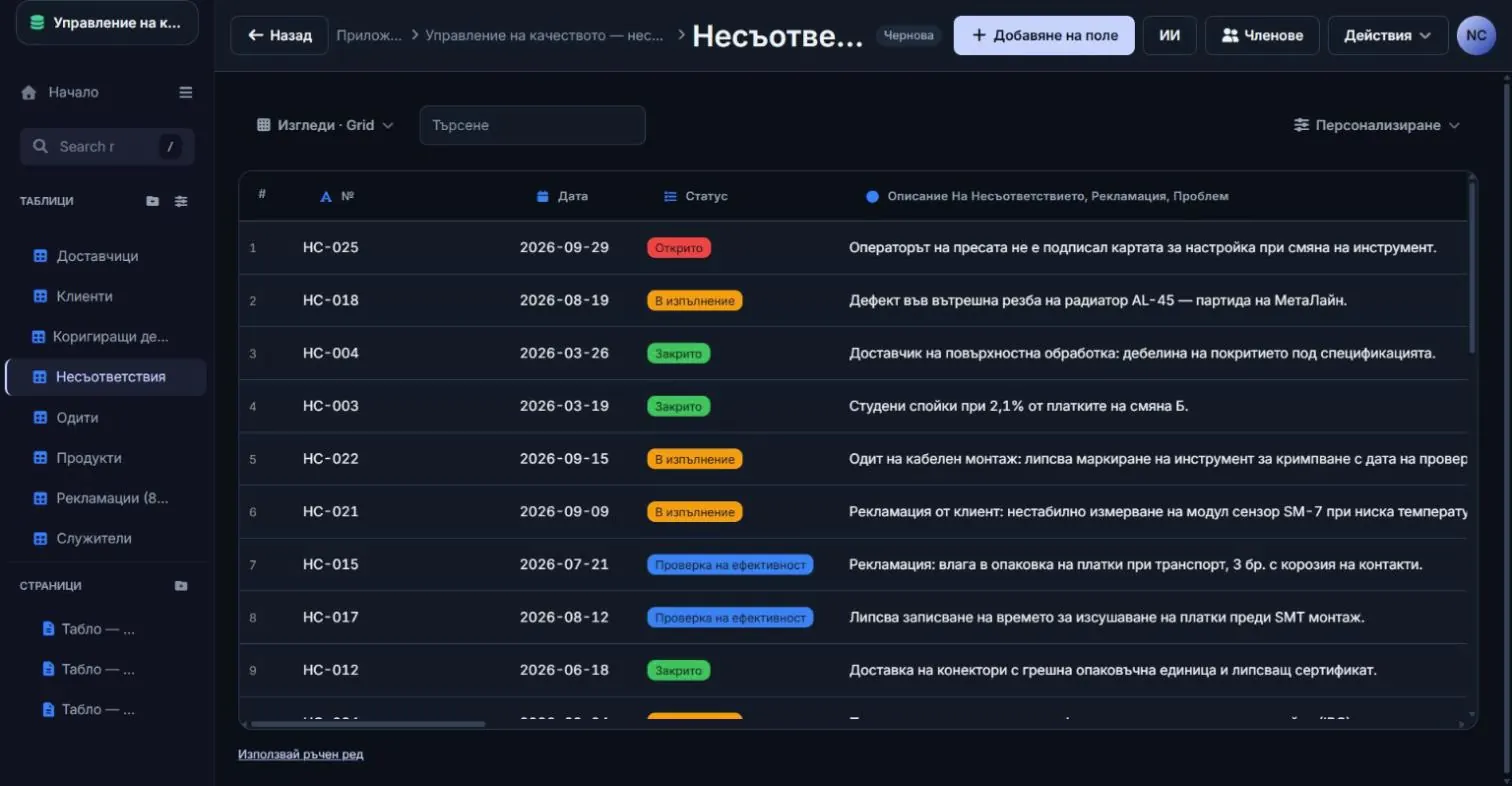1512x786 pixels.
Task: Open the workspace switcher database icon
Action: (37, 23)
